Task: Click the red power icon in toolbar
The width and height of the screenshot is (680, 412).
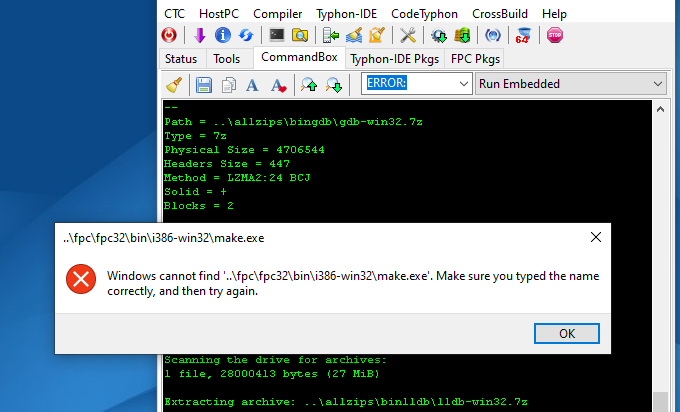Action: tap(170, 36)
